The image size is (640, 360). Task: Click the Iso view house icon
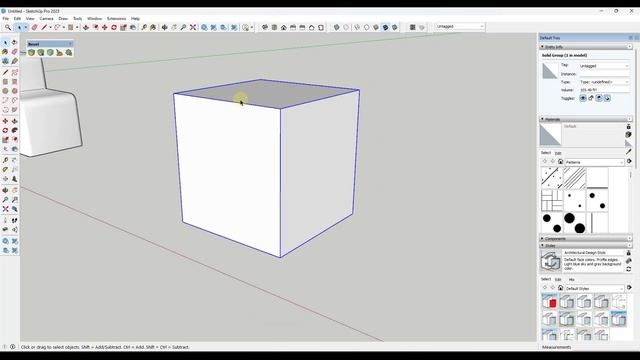click(265, 27)
